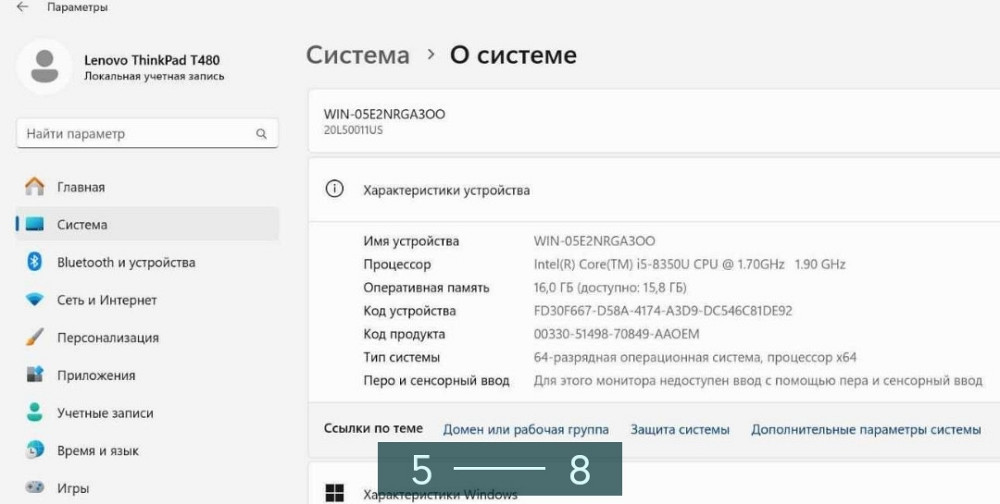
Task: Click the Lenovo ThinkPad T480 account name
Action: click(x=152, y=60)
